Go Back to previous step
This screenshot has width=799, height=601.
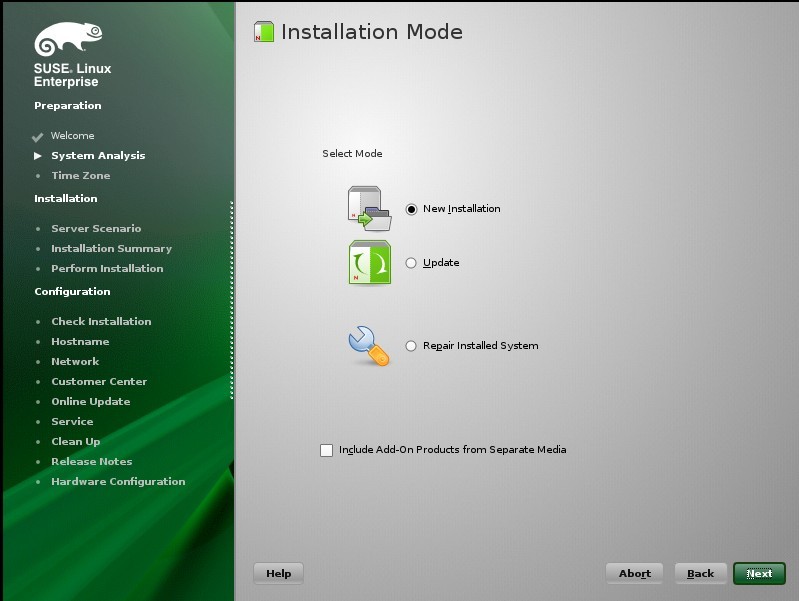point(701,573)
